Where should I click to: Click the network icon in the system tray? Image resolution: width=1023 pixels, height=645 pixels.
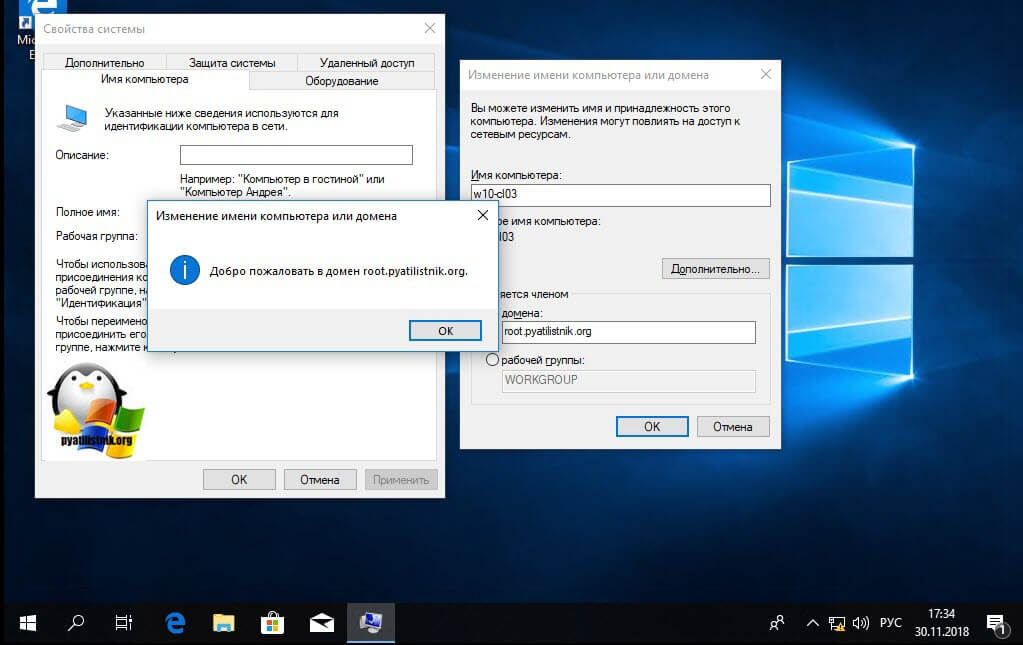(x=838, y=622)
